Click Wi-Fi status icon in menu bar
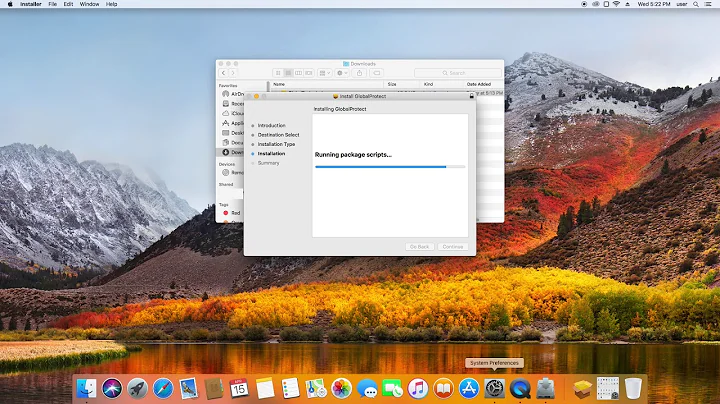This screenshot has height=404, width=720. (616, 4)
